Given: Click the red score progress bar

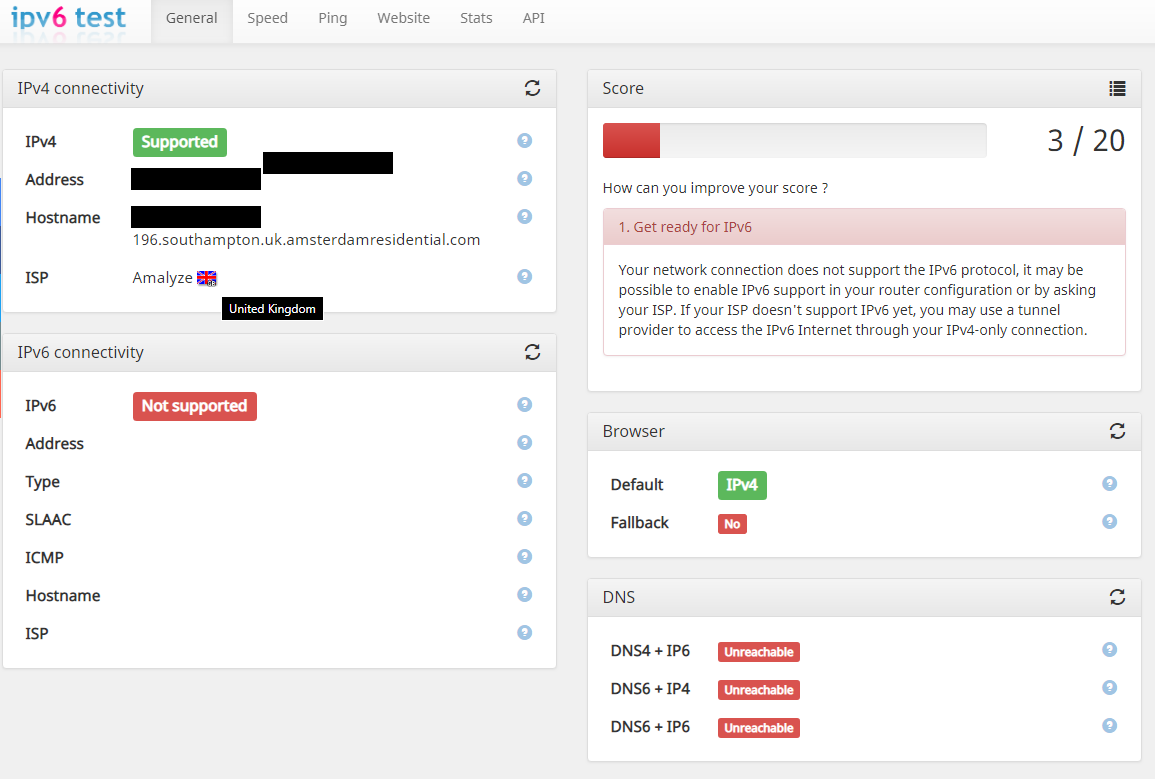Looking at the screenshot, I should [x=631, y=141].
